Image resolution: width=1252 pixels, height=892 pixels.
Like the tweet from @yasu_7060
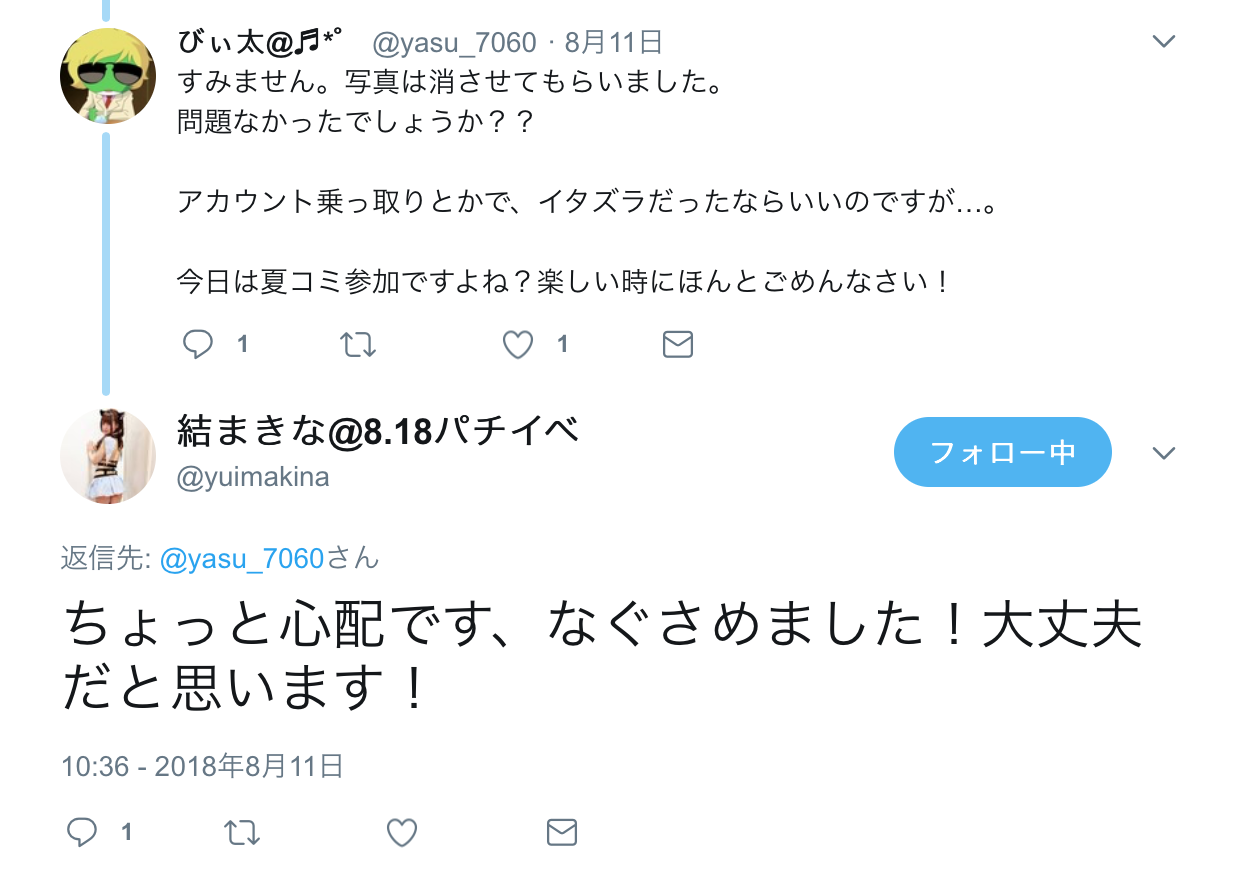point(517,345)
